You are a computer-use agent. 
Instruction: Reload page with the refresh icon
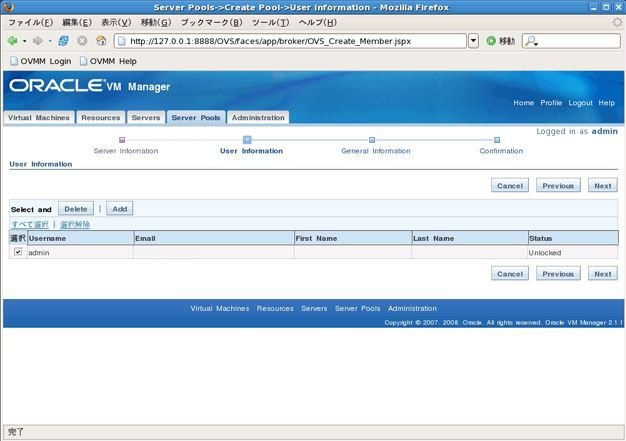63,41
